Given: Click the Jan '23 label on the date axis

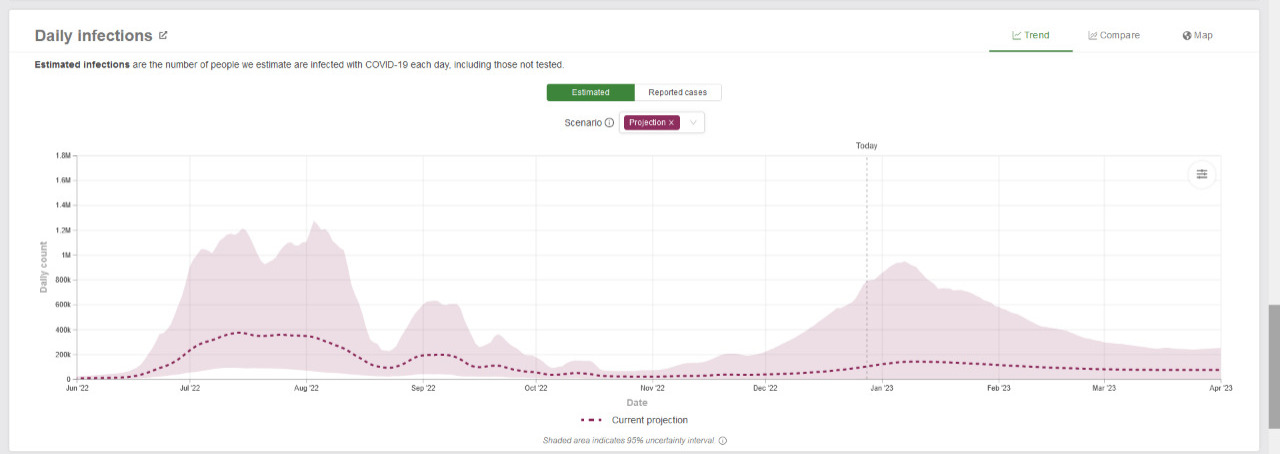Looking at the screenshot, I should tap(882, 388).
